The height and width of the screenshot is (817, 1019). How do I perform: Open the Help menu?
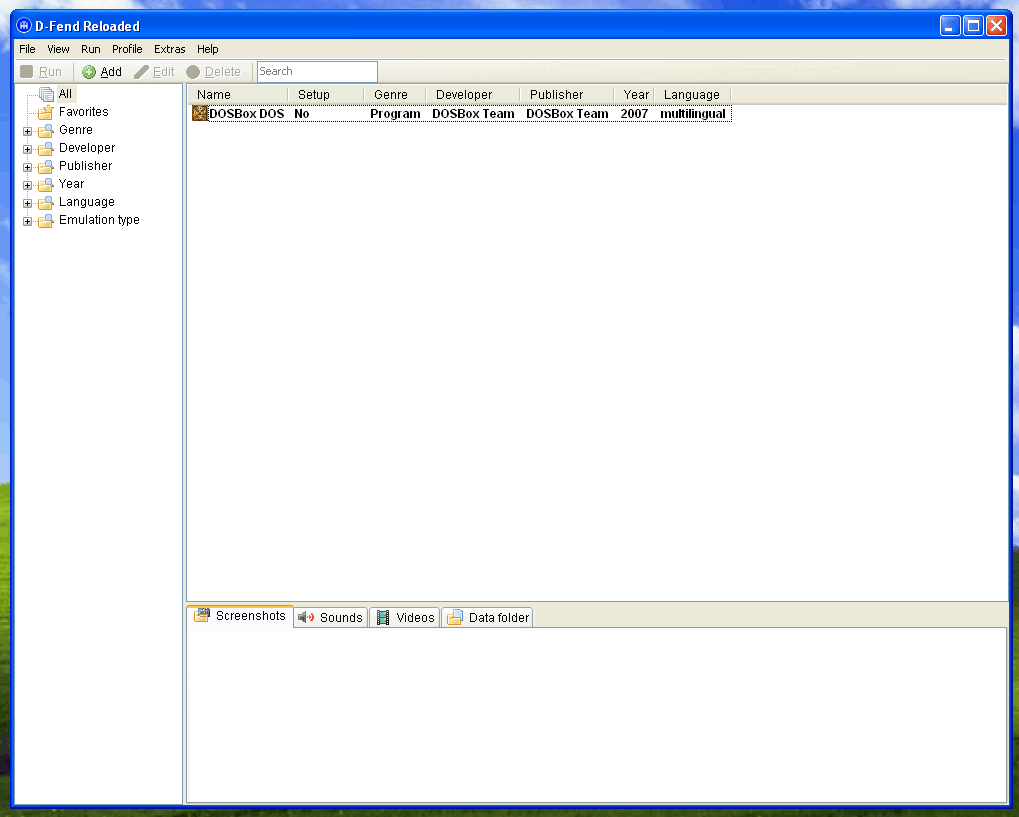click(x=207, y=49)
